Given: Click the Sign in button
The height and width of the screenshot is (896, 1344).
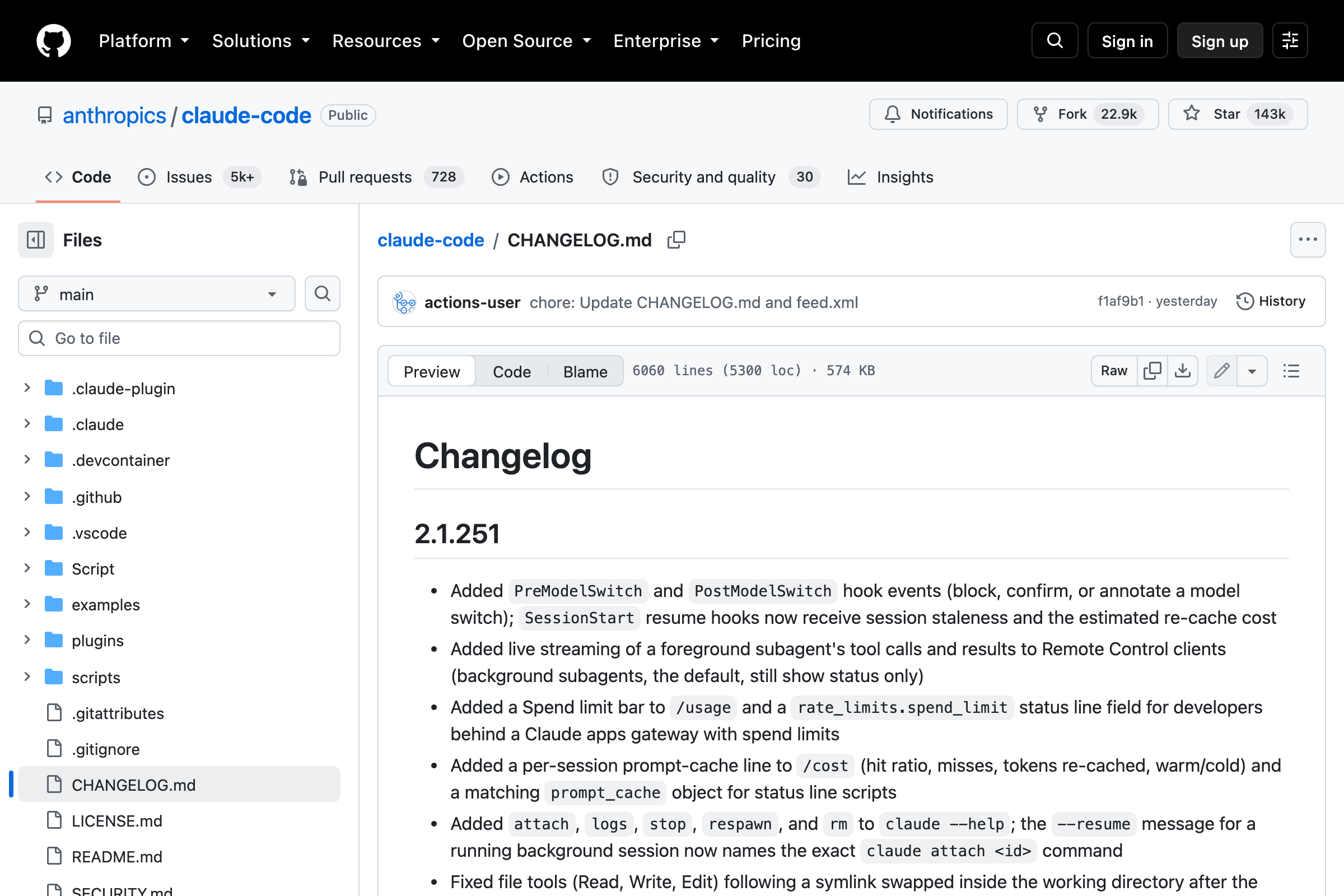Looking at the screenshot, I should pyautogui.click(x=1127, y=40).
